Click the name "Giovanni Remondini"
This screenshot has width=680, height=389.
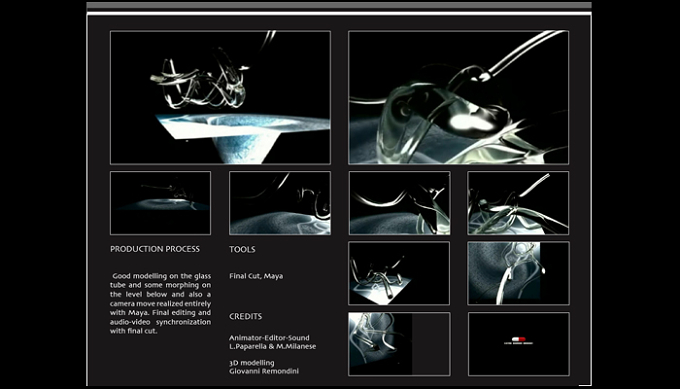[264, 371]
